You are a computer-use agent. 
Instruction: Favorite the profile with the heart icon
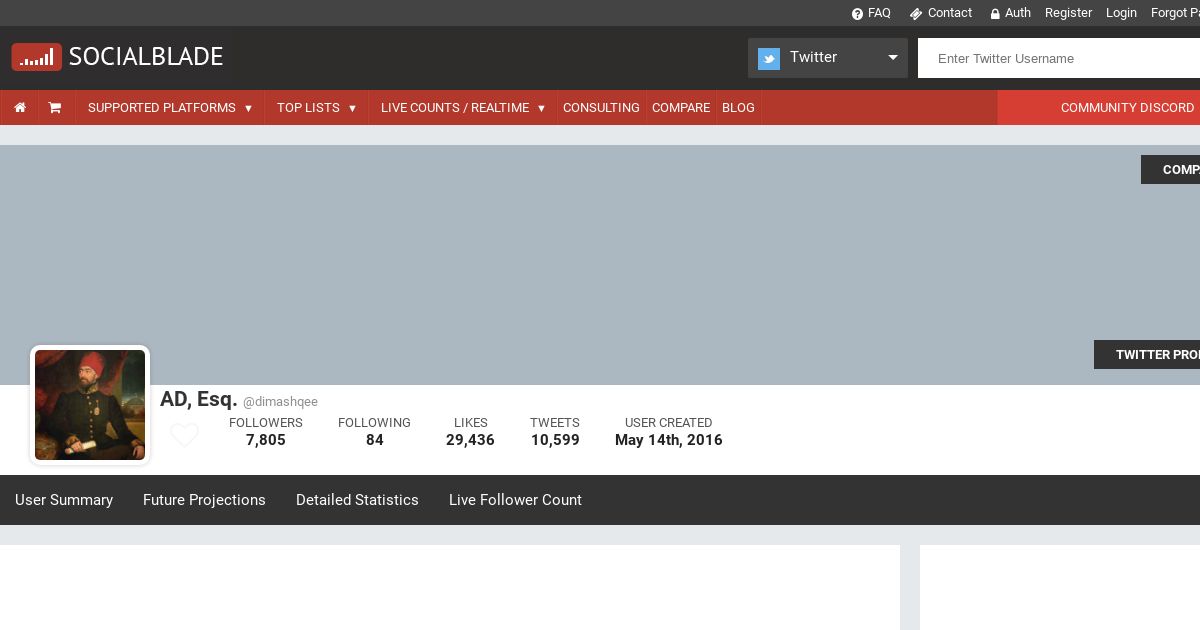[x=184, y=434]
